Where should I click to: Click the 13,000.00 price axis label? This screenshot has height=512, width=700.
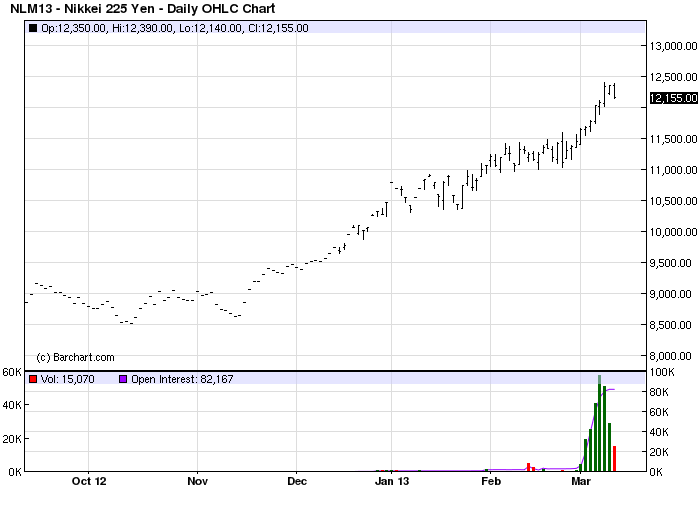coord(673,46)
